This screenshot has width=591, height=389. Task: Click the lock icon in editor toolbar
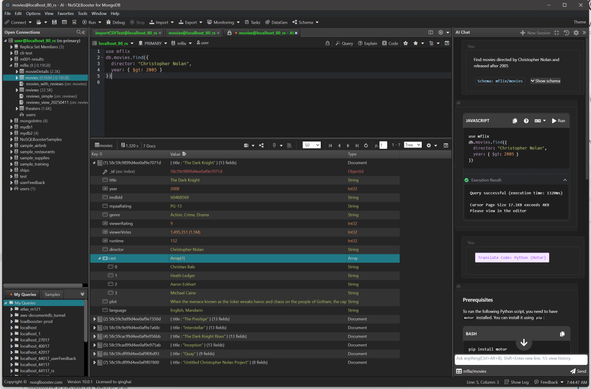point(328,43)
